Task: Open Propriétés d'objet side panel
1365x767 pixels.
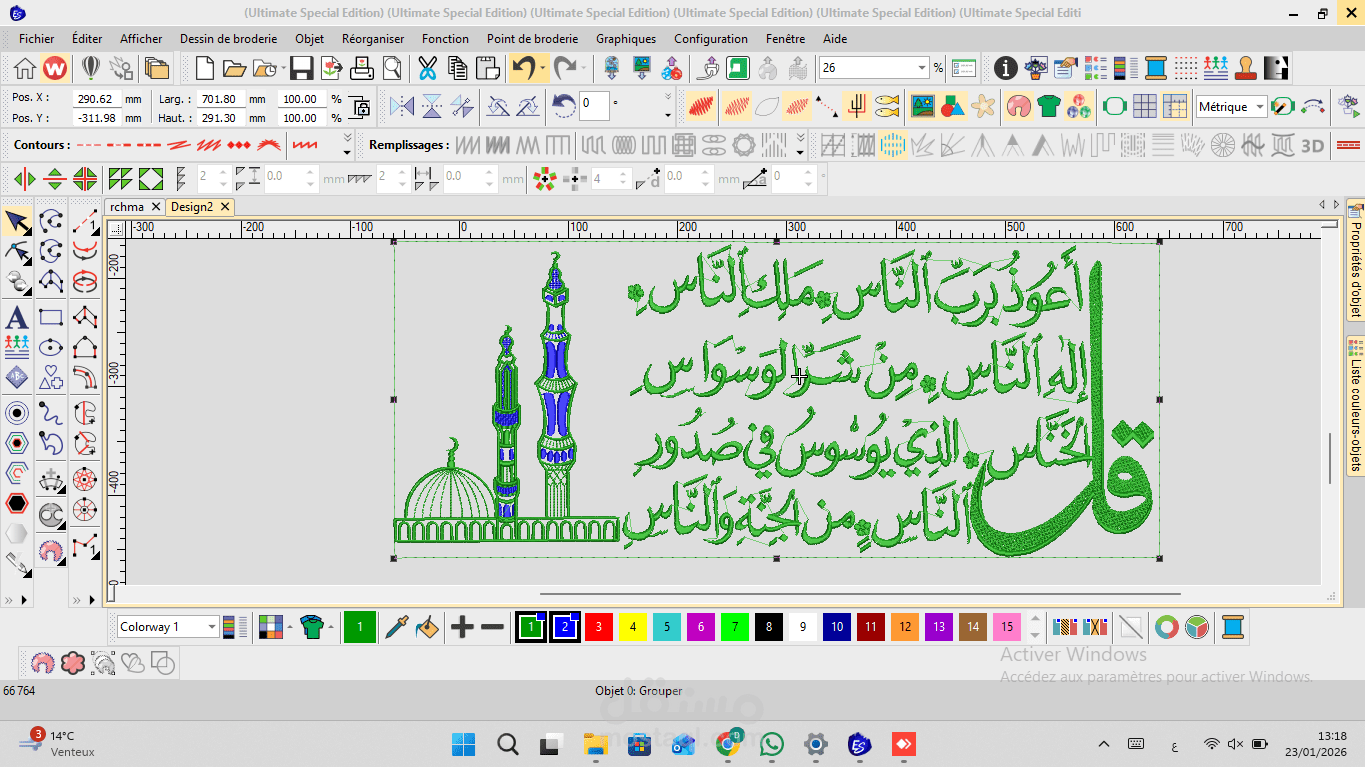Action: tap(1355, 260)
